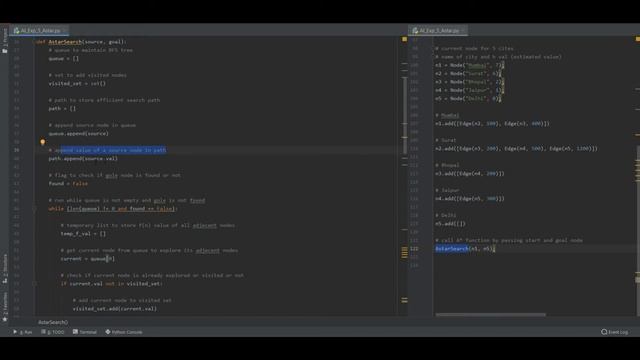Open the Structure tool window sidebar tab
The height and width of the screenshot is (360, 640).
5,268
